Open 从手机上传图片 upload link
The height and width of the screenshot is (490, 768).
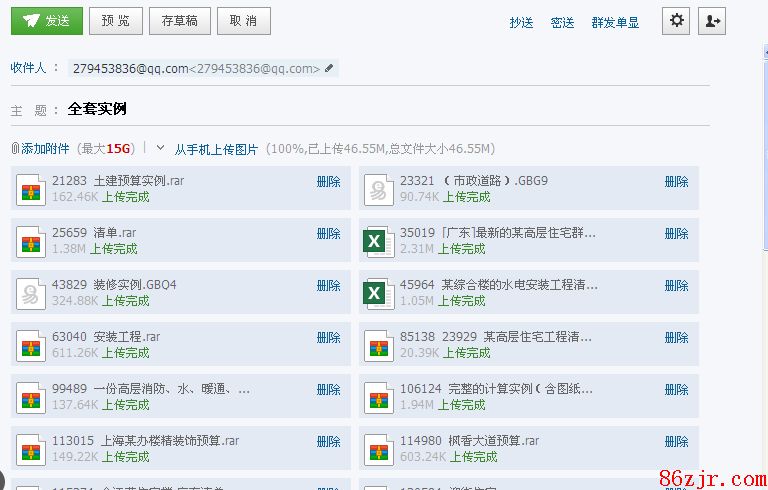216,149
